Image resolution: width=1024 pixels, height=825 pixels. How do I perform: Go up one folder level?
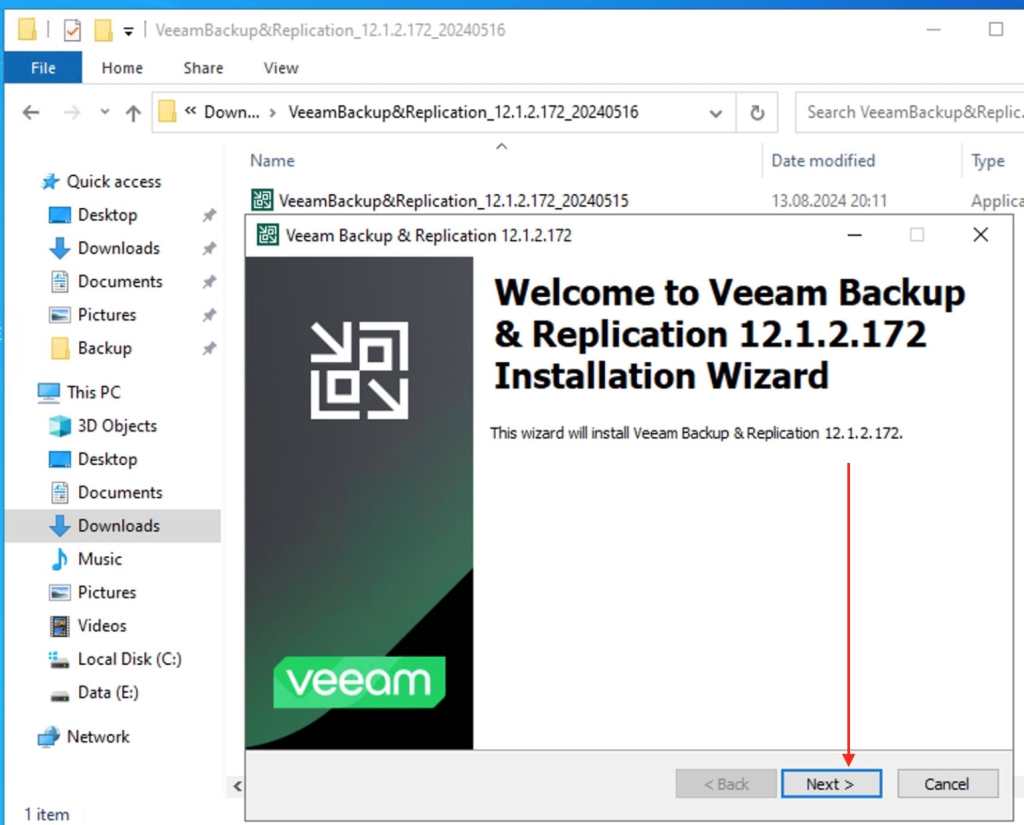133,113
